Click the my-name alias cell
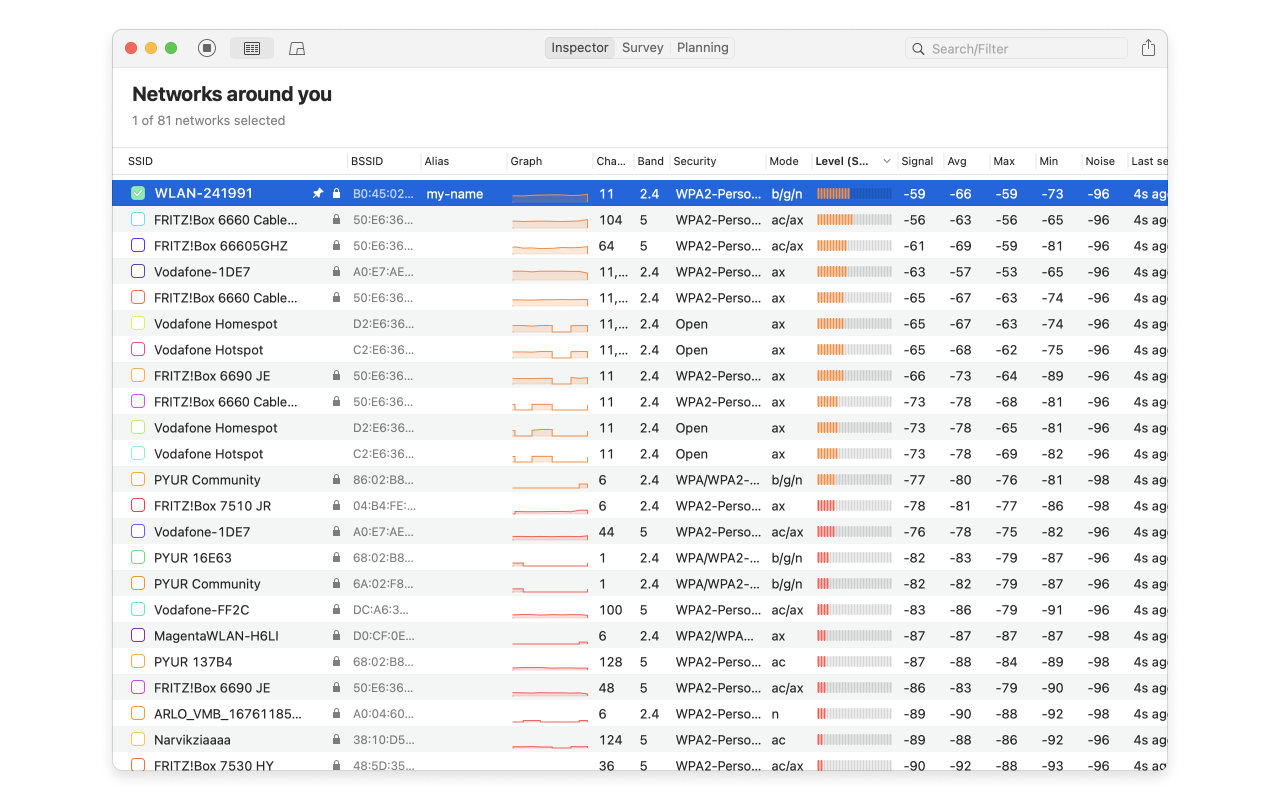Viewport: 1280px width, 800px height. coord(455,193)
